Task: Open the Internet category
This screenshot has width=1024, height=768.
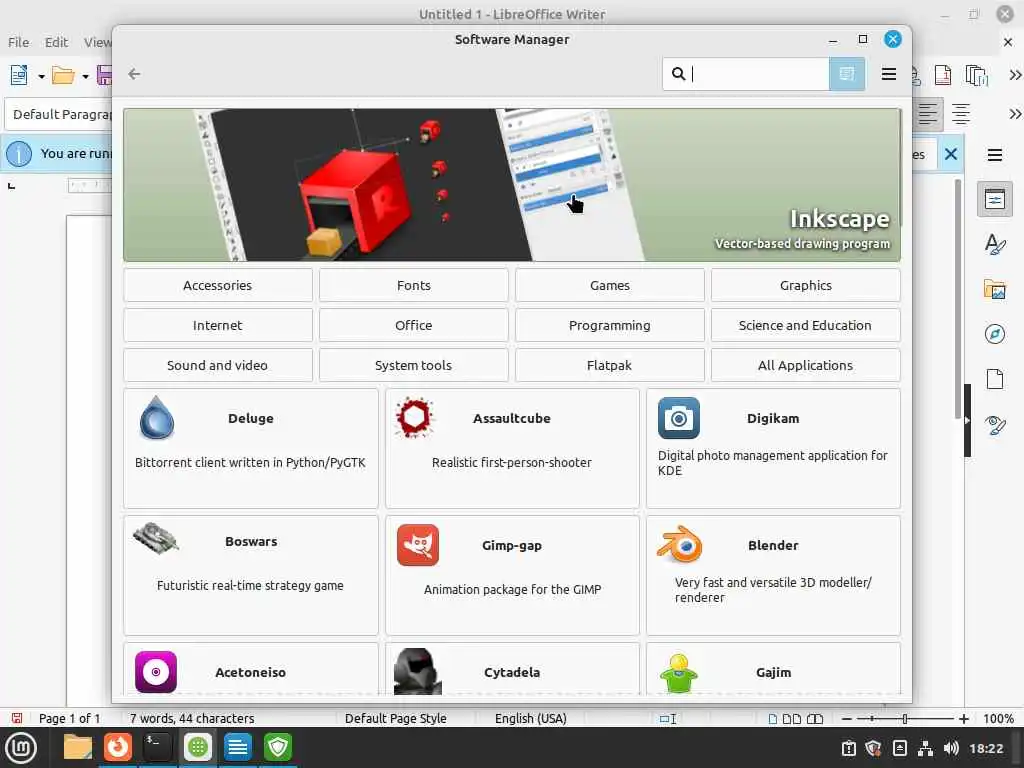Action: (x=217, y=325)
